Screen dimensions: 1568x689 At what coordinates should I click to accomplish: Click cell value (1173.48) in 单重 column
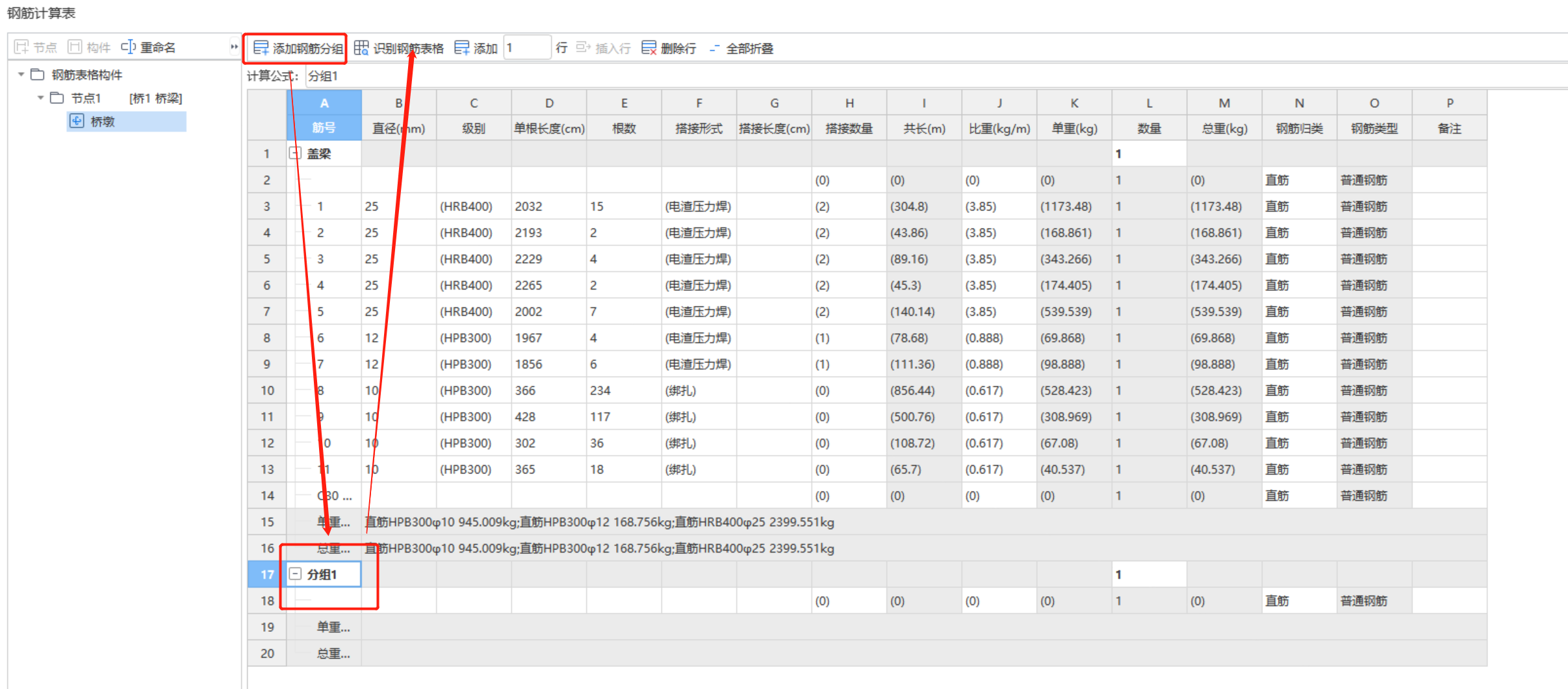[x=1074, y=207]
